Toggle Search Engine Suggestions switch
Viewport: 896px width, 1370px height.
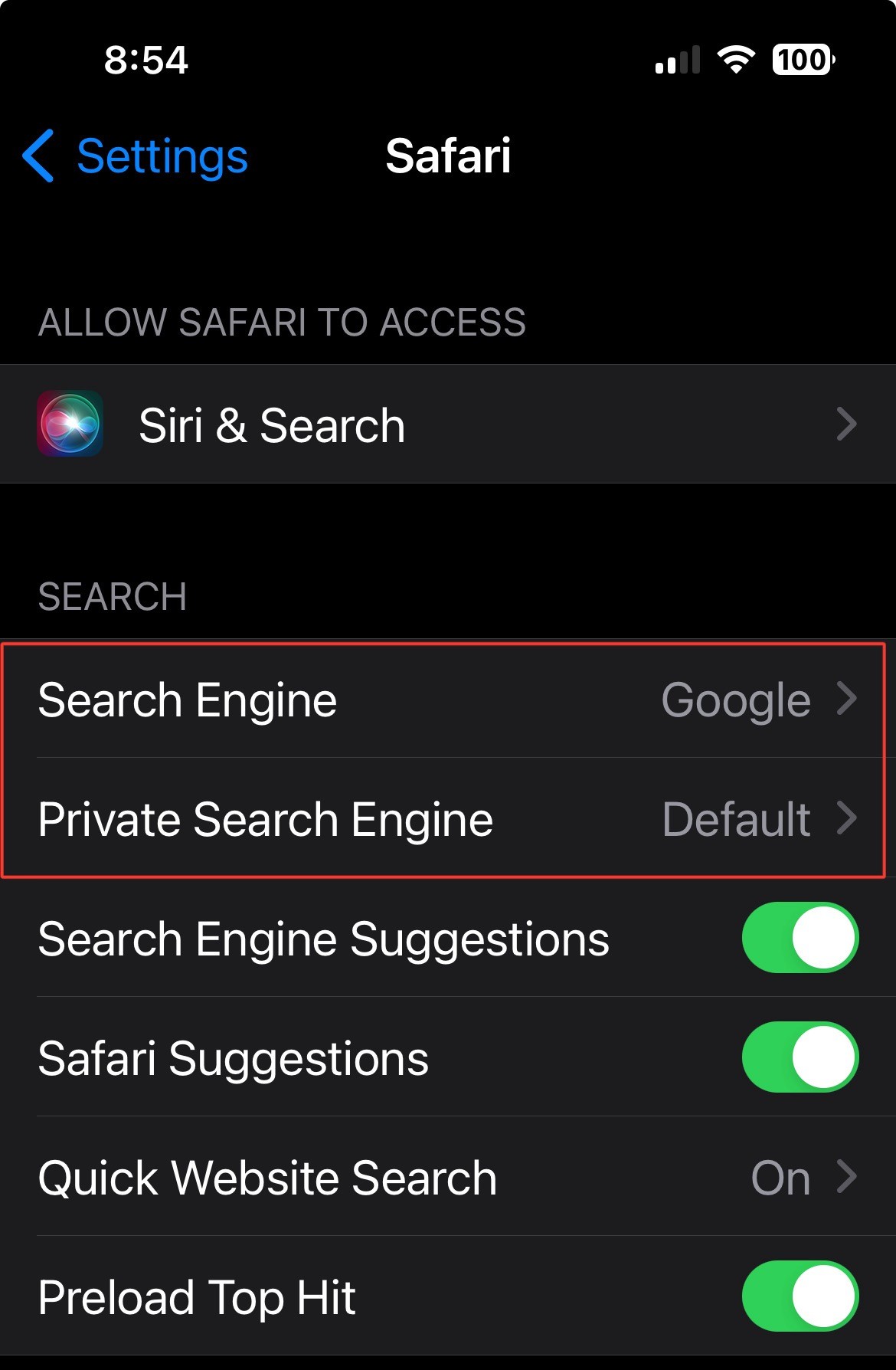point(800,938)
